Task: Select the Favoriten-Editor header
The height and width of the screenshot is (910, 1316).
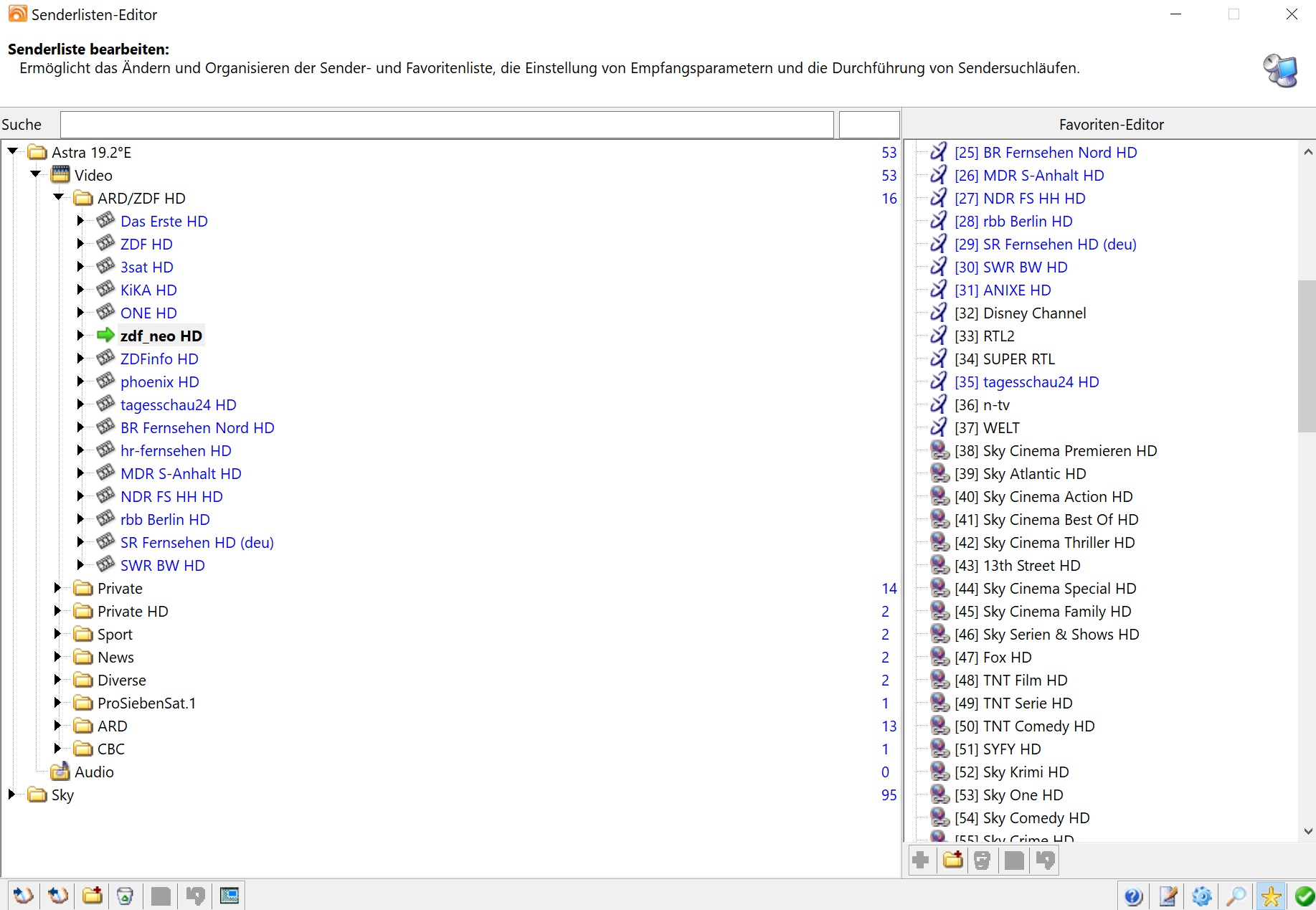Action: click(x=1111, y=125)
